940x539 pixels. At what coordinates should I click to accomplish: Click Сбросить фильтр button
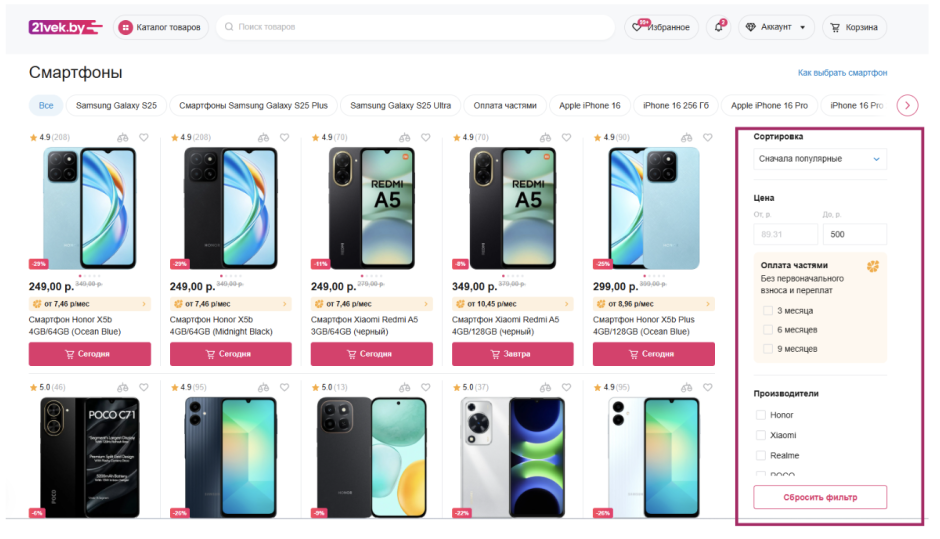click(820, 497)
